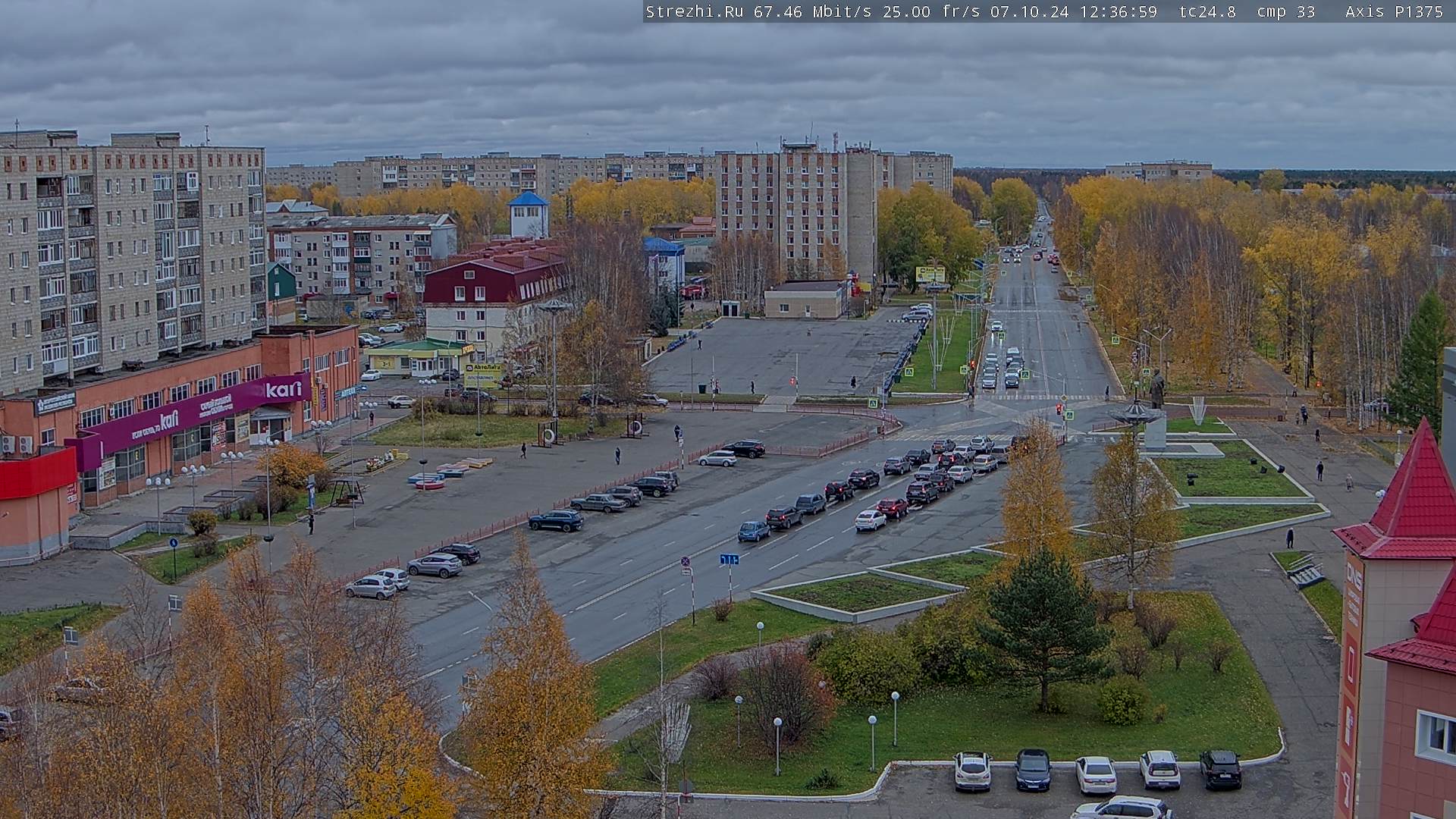Click the 12:36:59 time stamp

[1118, 11]
